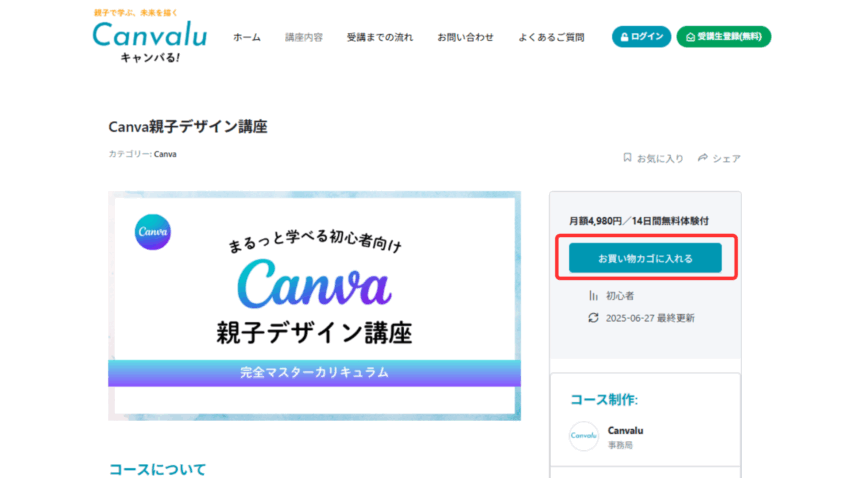Click the 事務局 label under Canvalu
Viewport: 850px width, 478px height.
[x=620, y=445]
